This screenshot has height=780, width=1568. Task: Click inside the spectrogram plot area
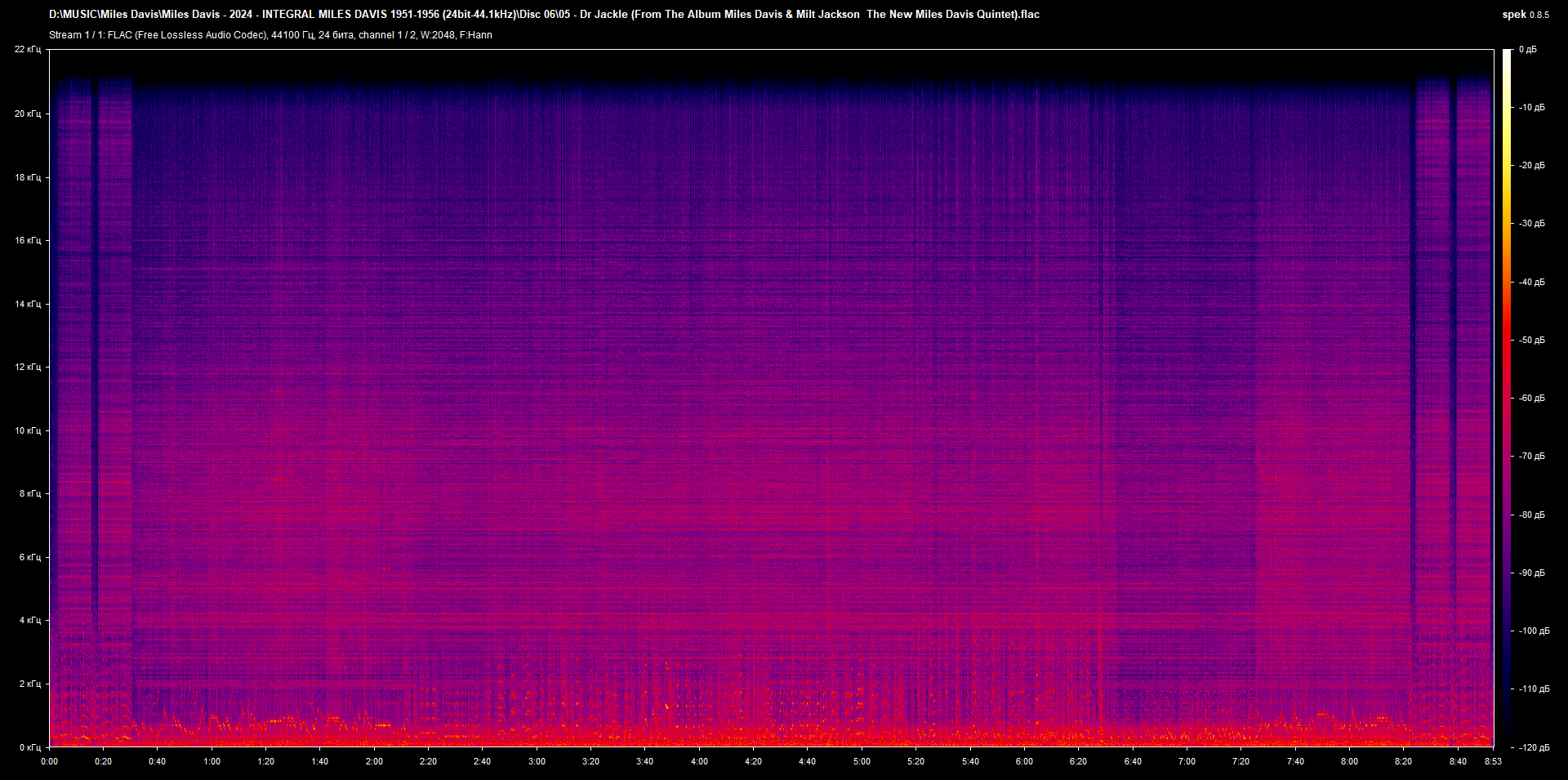(x=772, y=398)
